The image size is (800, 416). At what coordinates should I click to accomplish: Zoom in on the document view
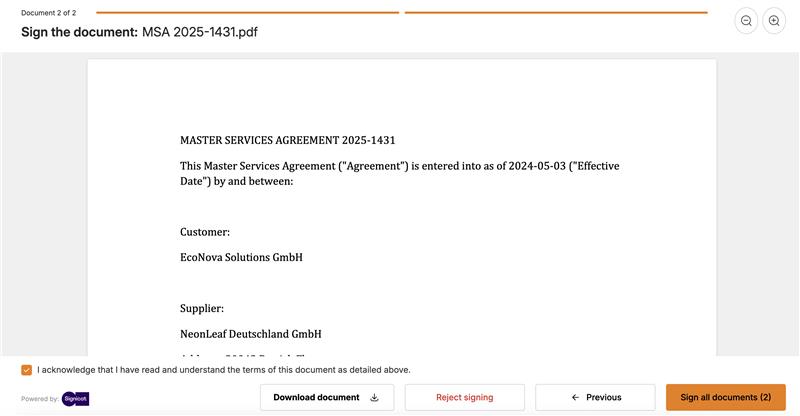click(x=774, y=21)
